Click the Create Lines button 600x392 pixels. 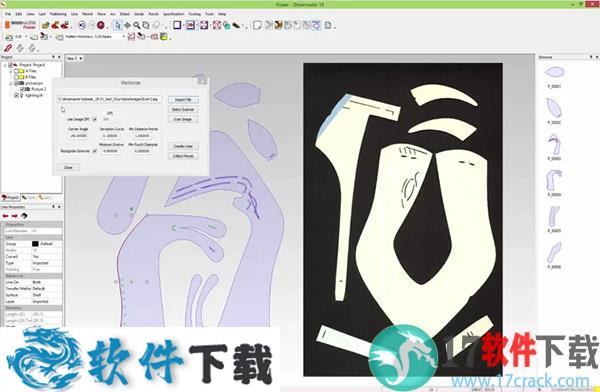[x=183, y=146]
